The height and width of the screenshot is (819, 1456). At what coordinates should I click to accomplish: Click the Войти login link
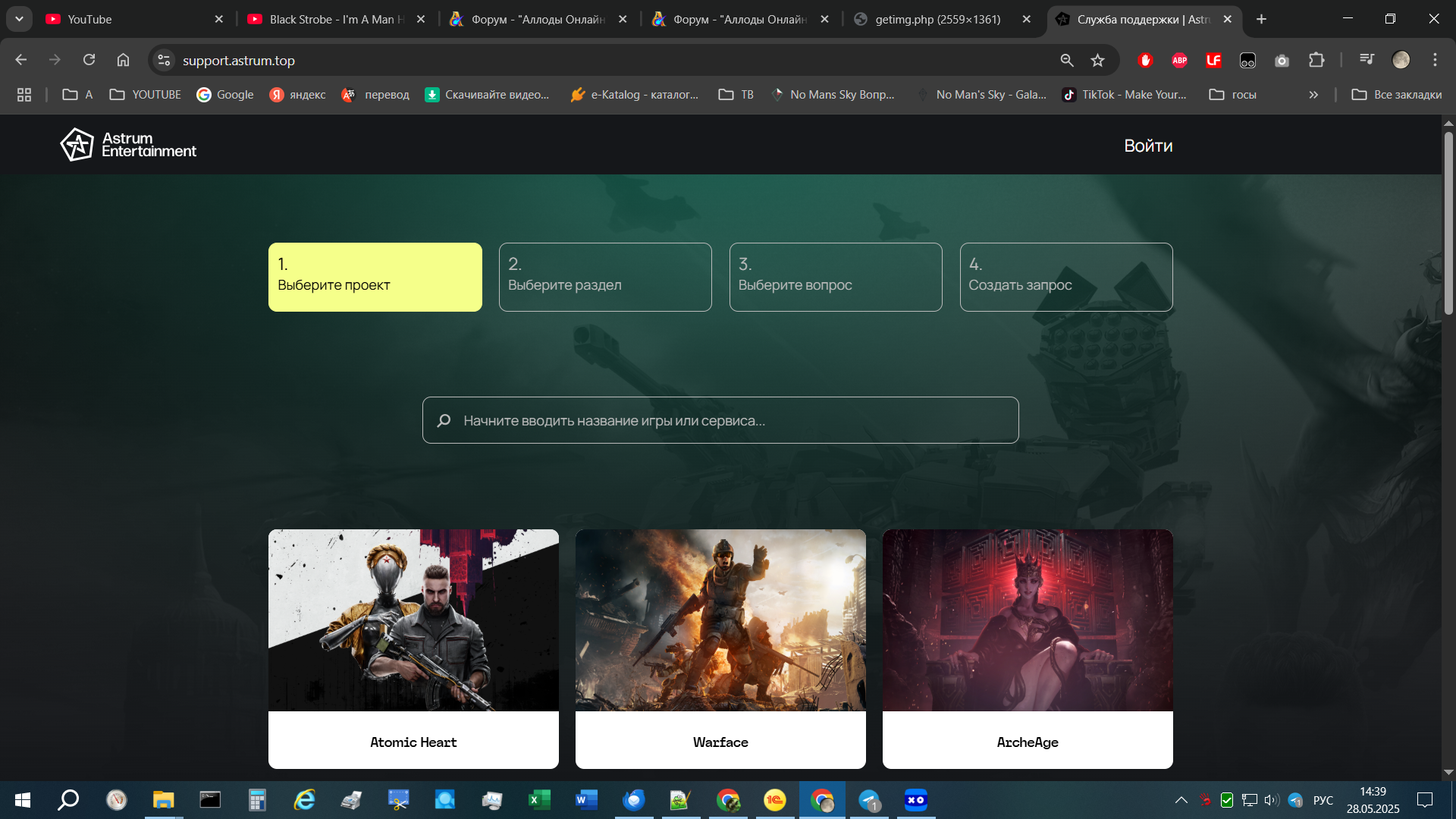click(x=1148, y=146)
